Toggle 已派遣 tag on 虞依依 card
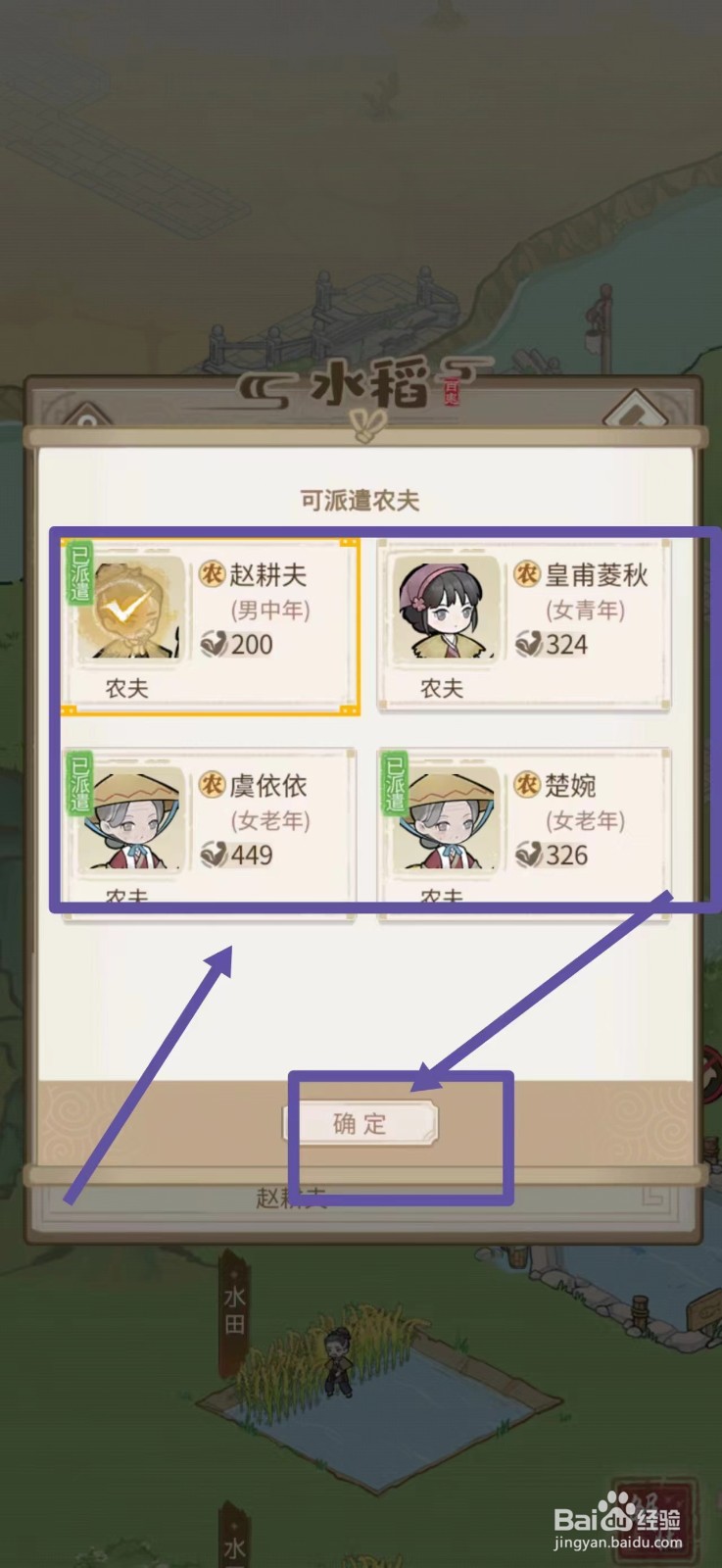Viewport: 722px width, 1568px height. (79, 781)
